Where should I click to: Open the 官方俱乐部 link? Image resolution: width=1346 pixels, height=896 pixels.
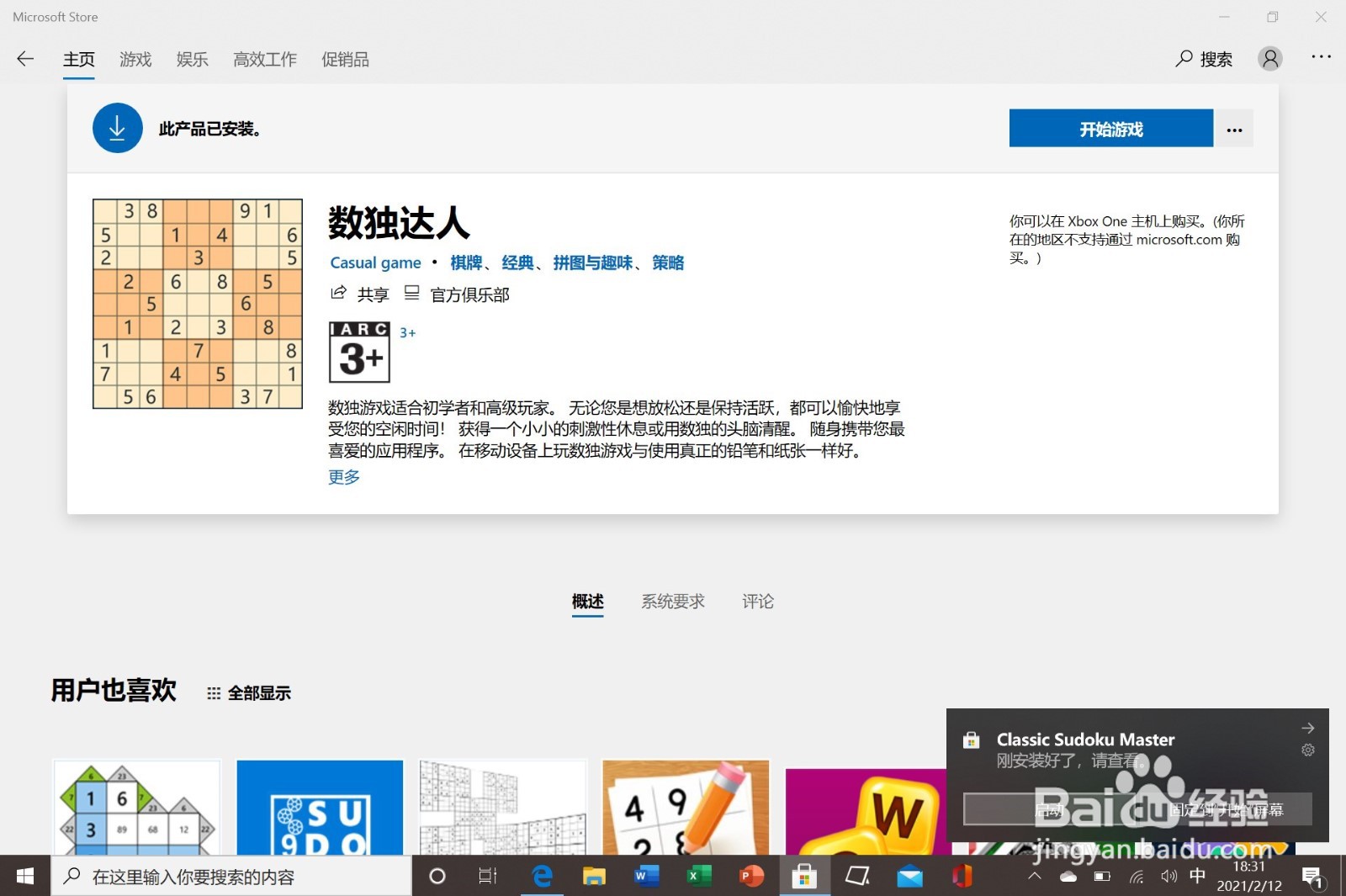pyautogui.click(x=469, y=294)
